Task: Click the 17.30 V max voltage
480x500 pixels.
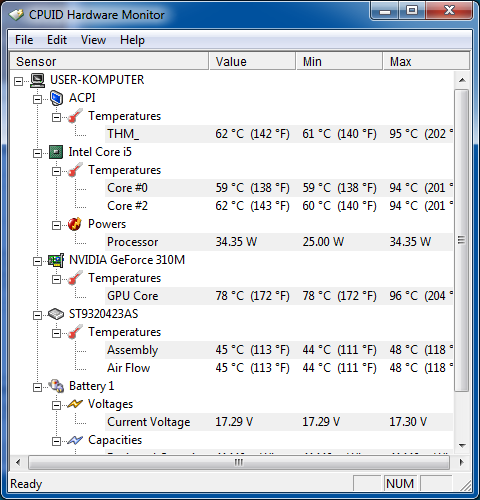Action: click(x=408, y=422)
